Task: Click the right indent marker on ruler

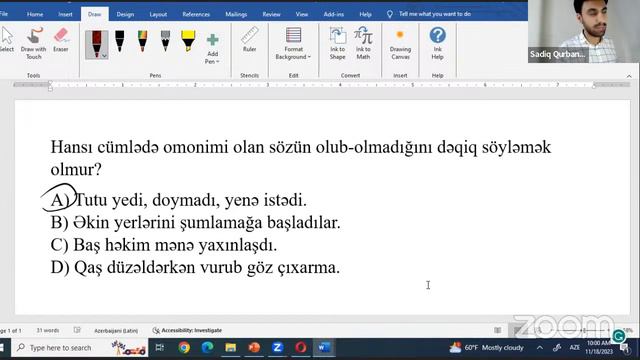Action: click(594, 85)
